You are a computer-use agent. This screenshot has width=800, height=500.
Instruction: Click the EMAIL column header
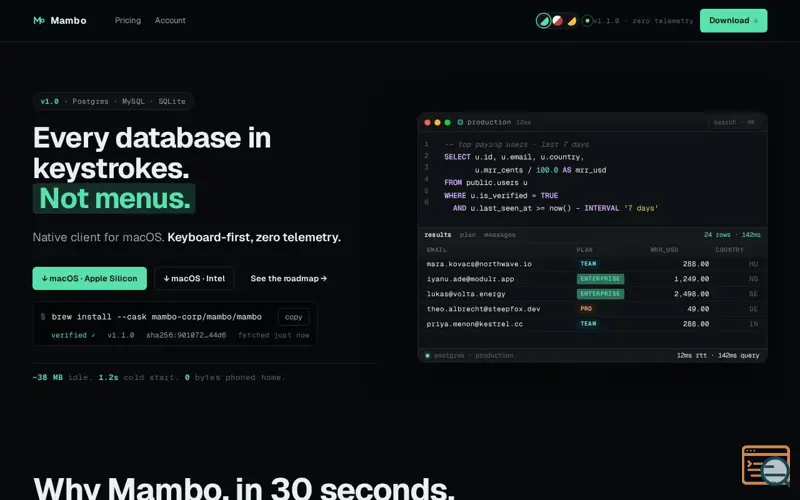437,249
